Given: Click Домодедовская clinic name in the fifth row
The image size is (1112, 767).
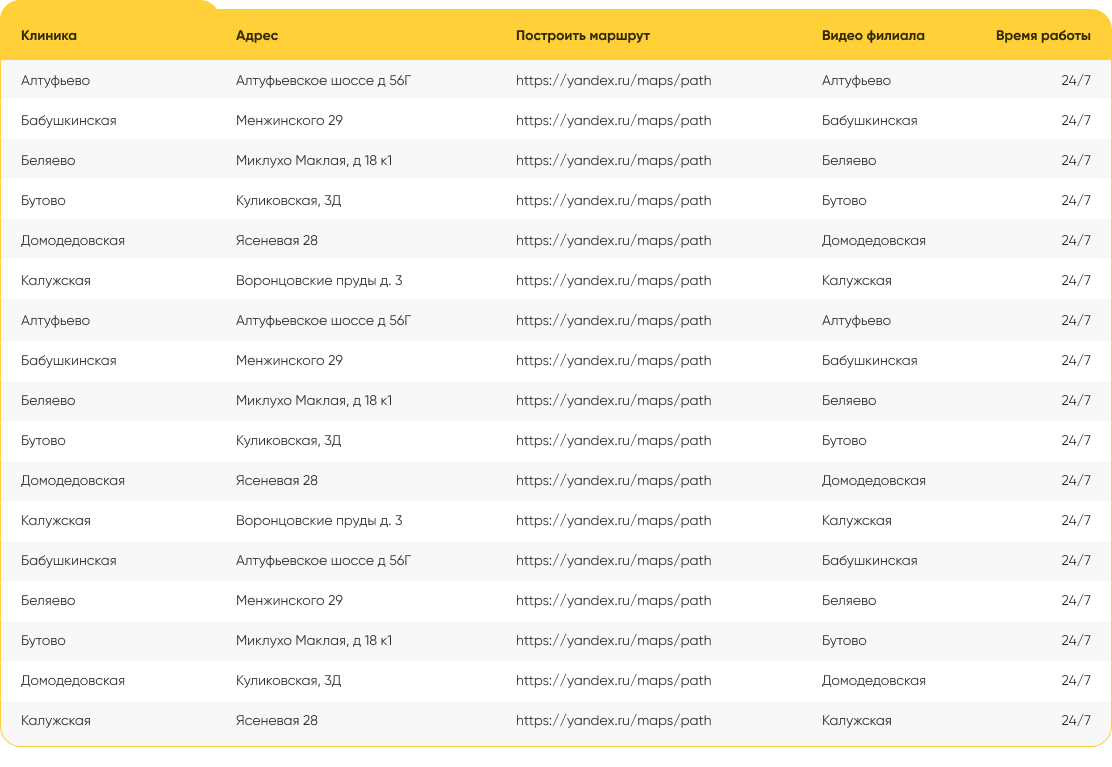Looking at the screenshot, I should 72,240.
